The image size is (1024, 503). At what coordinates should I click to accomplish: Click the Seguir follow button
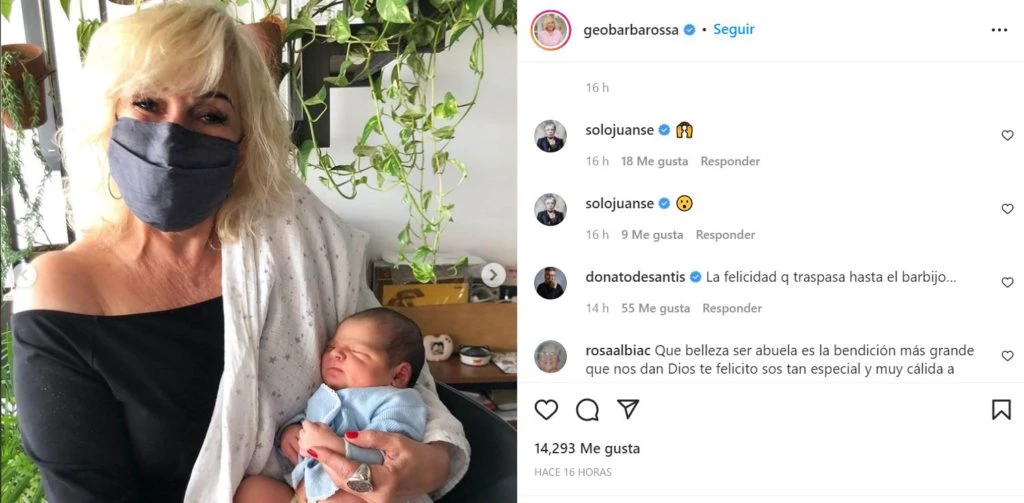click(733, 29)
